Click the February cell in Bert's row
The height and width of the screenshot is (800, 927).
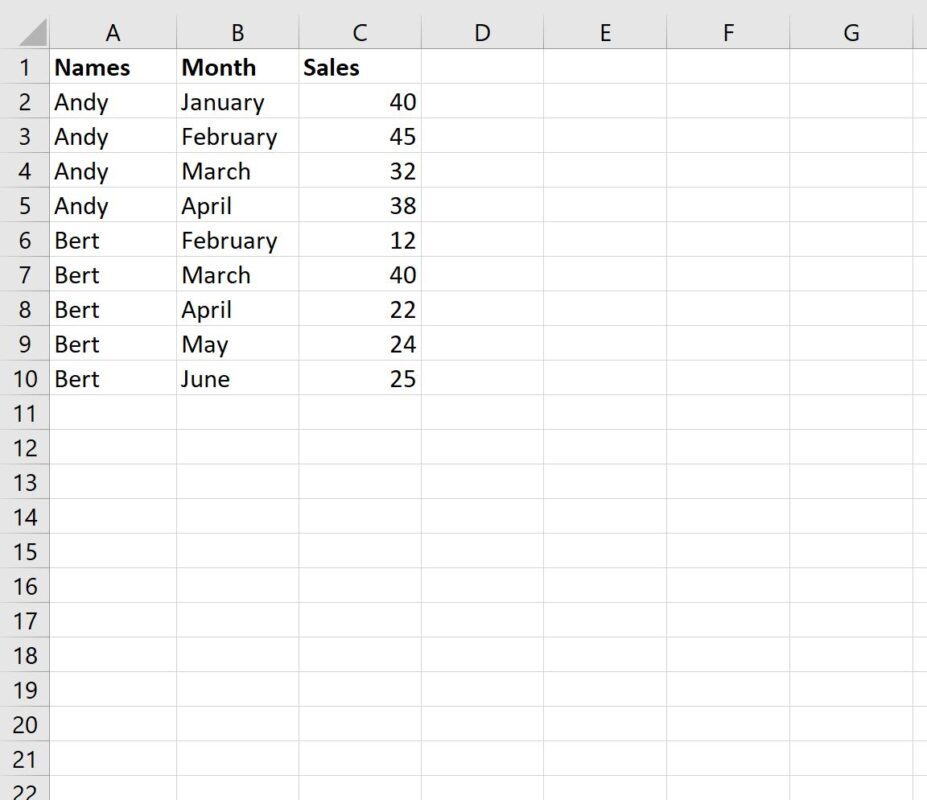pos(237,240)
